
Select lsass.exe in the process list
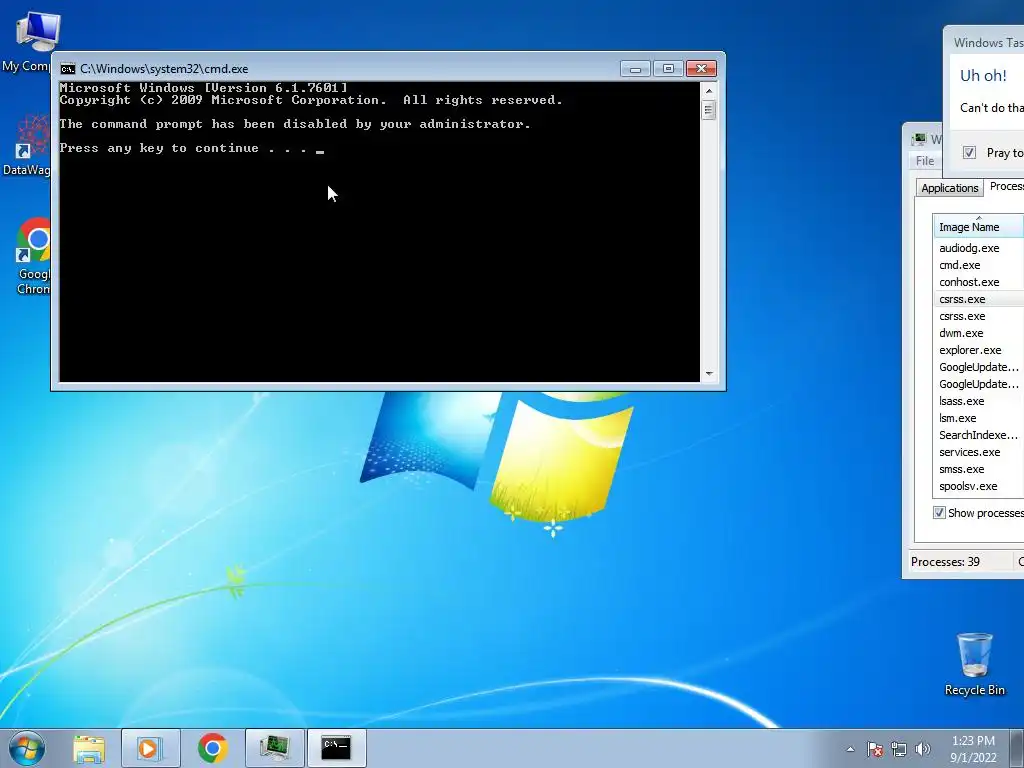(x=978, y=401)
